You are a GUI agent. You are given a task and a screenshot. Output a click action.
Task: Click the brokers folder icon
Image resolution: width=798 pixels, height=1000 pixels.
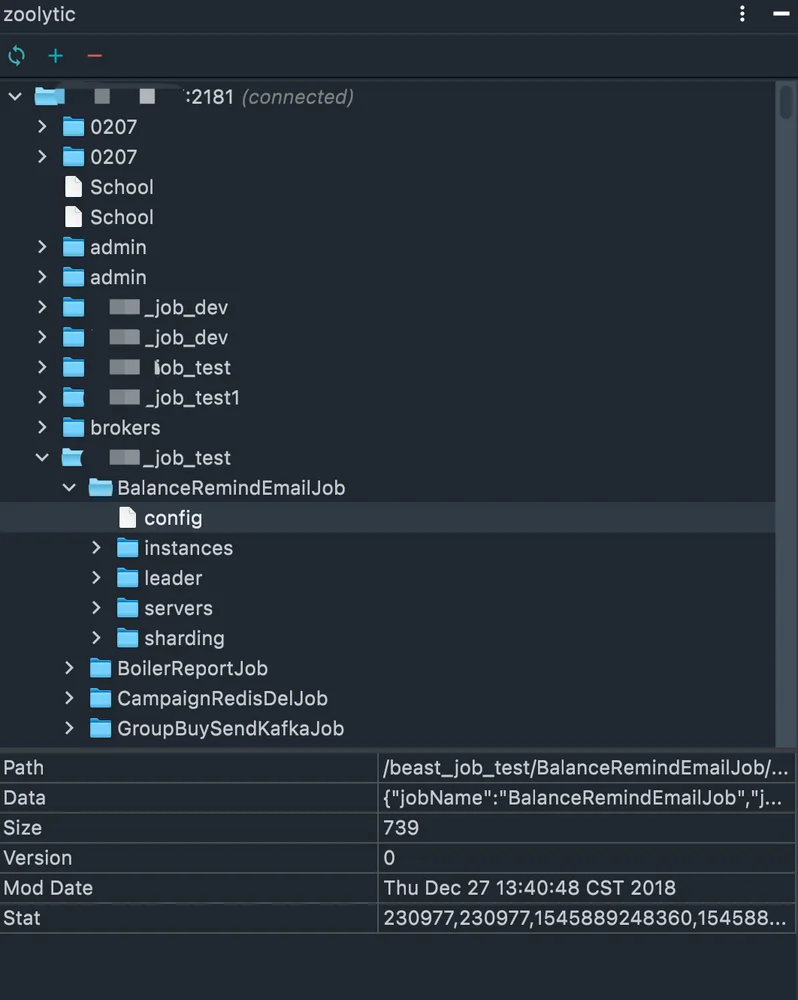[x=73, y=427]
